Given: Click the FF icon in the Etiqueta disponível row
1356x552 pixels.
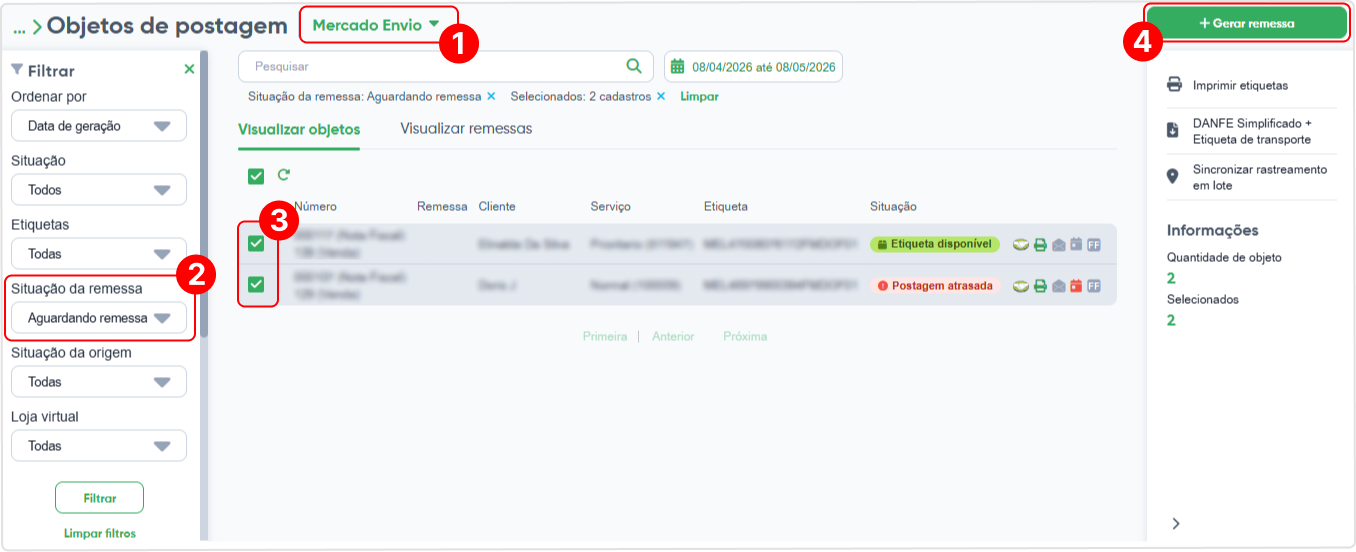Looking at the screenshot, I should coord(1094,244).
